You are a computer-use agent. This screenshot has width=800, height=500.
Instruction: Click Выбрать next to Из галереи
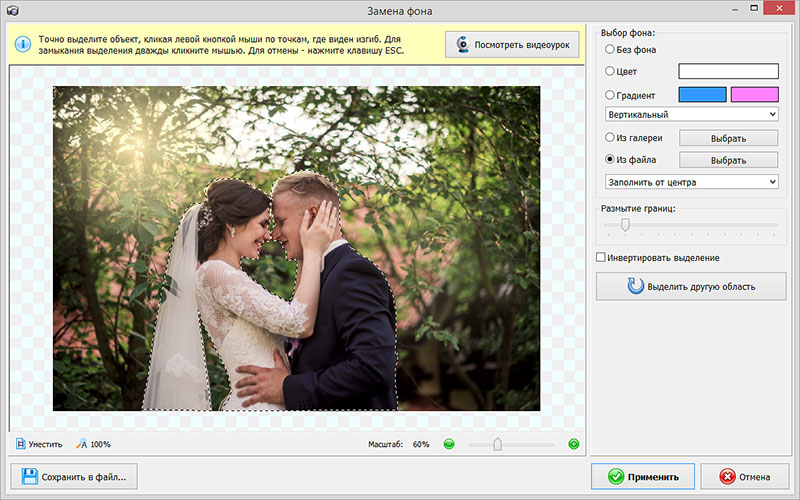[728, 138]
